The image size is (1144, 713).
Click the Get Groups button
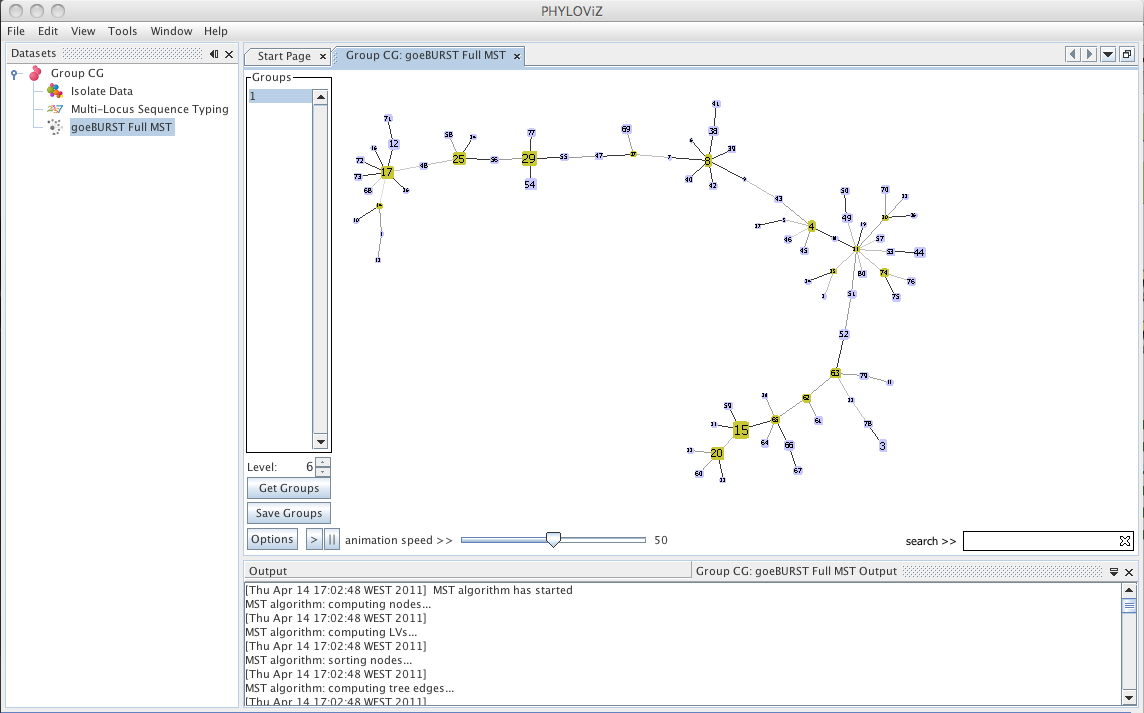point(289,488)
